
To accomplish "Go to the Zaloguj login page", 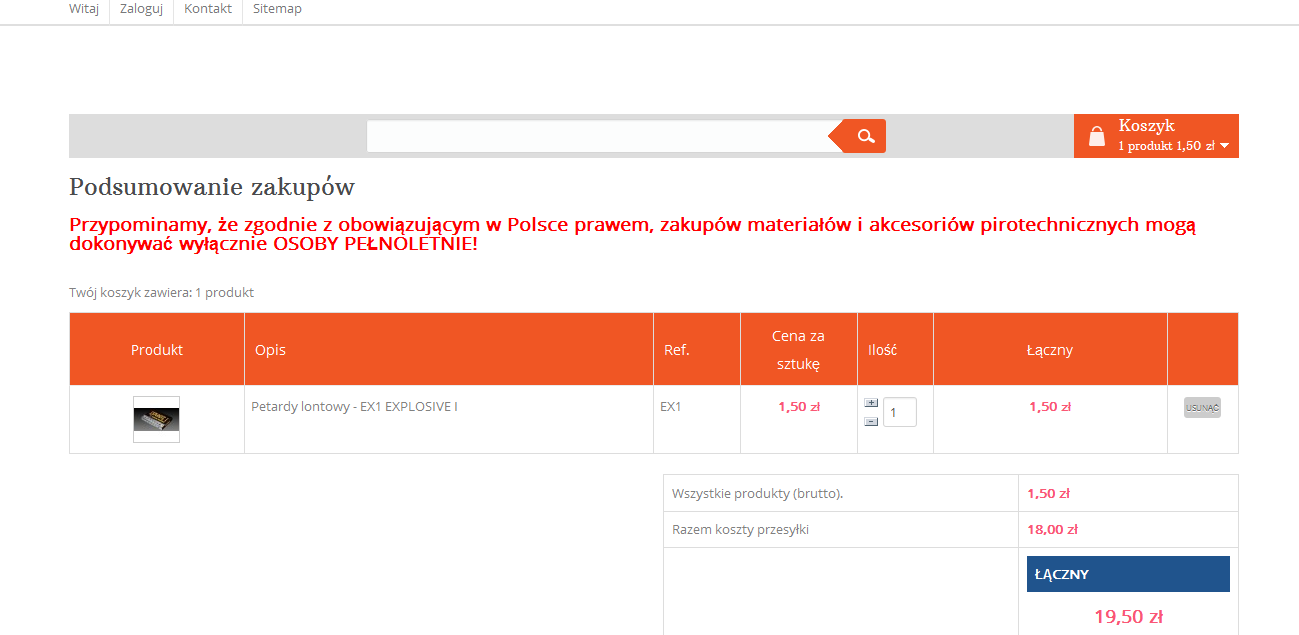I will coord(141,9).
